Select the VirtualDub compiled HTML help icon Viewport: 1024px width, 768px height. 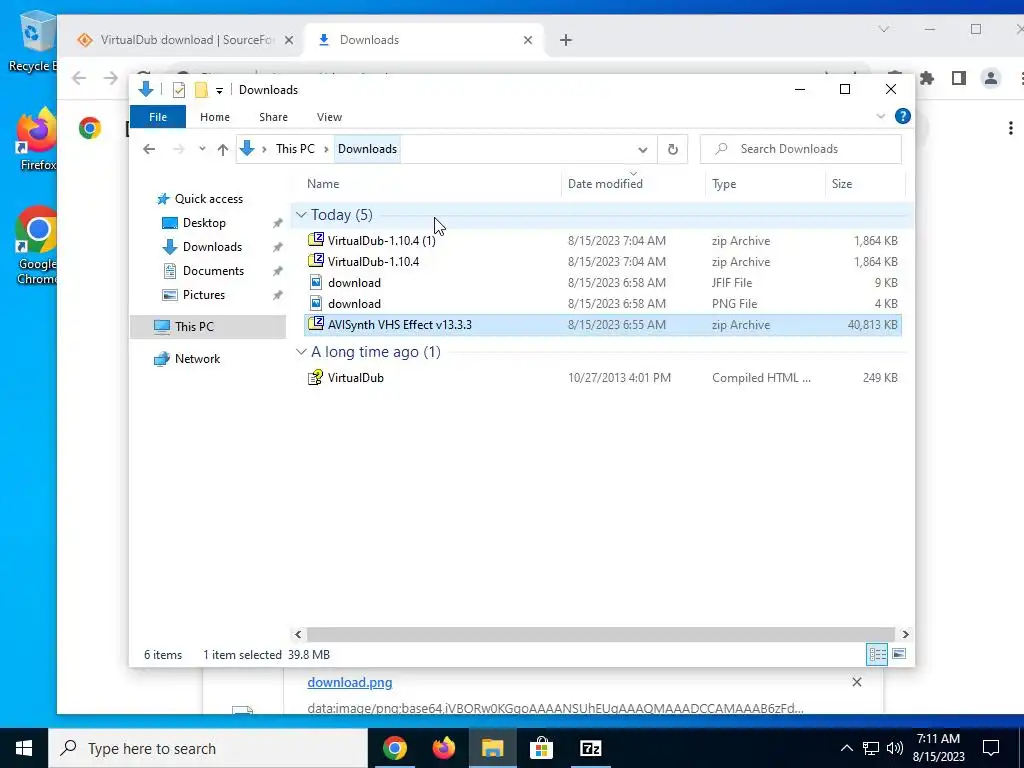pyautogui.click(x=315, y=377)
